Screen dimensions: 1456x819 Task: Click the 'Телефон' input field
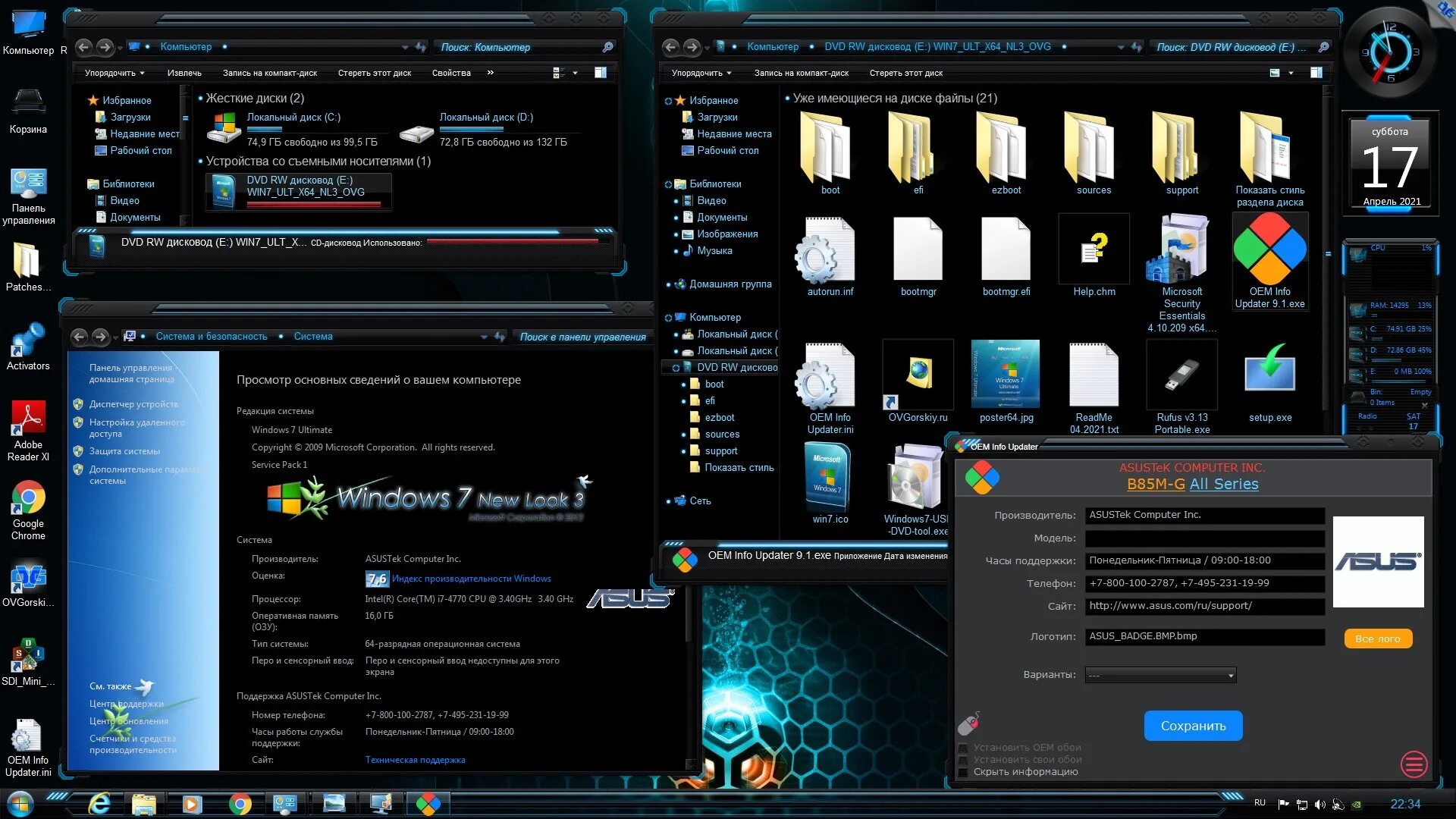pyautogui.click(x=1204, y=583)
